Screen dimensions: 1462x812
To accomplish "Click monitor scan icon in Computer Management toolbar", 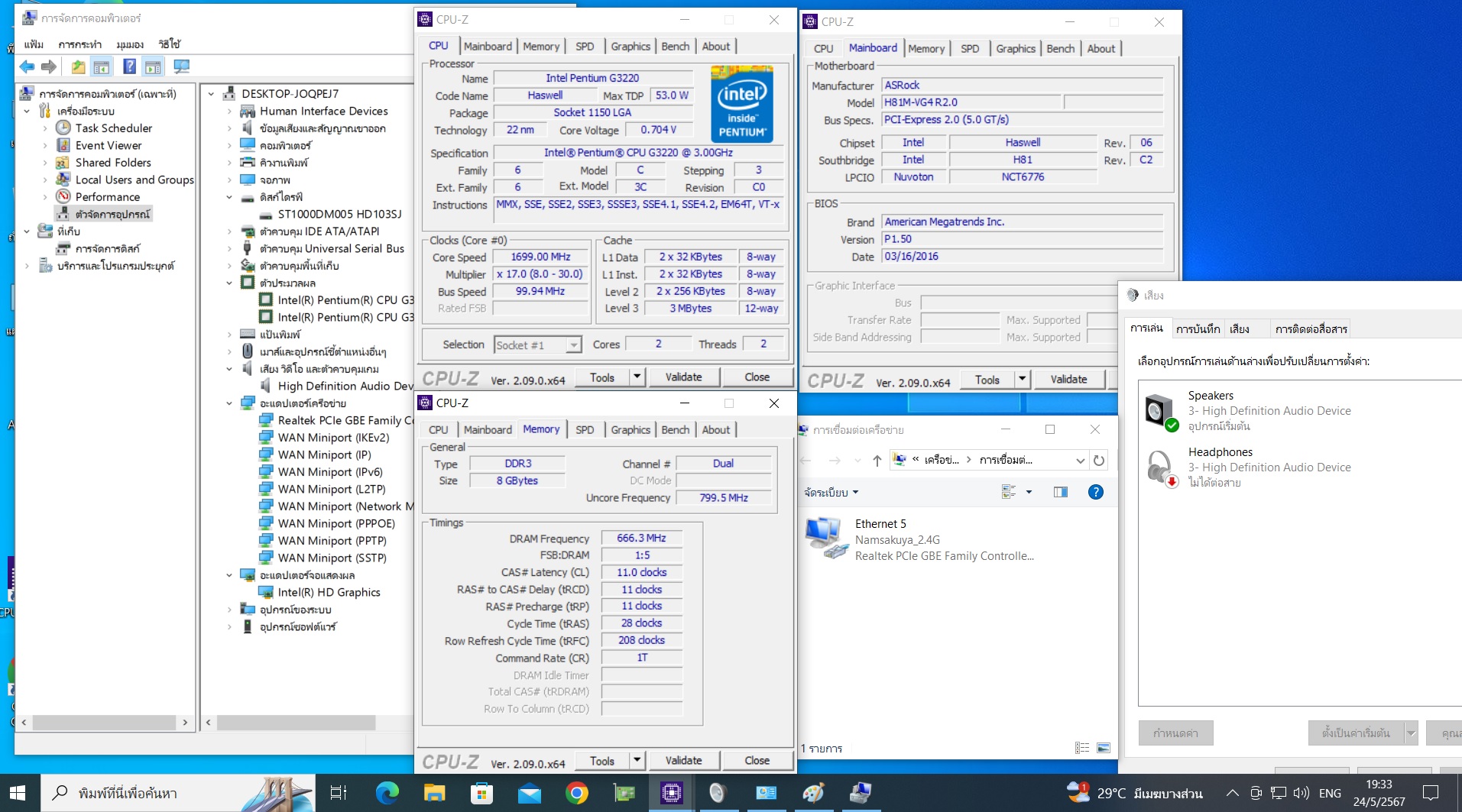I will click(x=182, y=67).
